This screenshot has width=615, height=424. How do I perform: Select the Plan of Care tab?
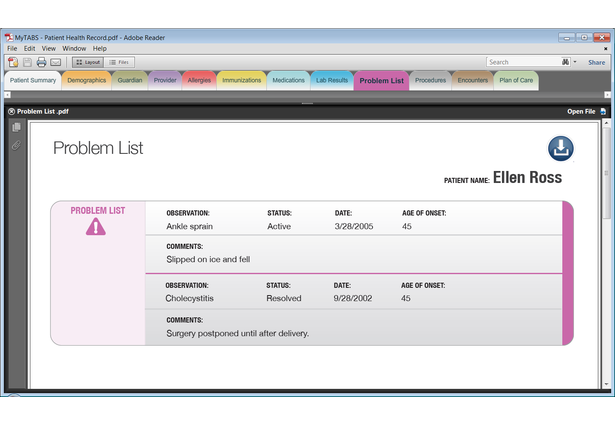(x=516, y=80)
